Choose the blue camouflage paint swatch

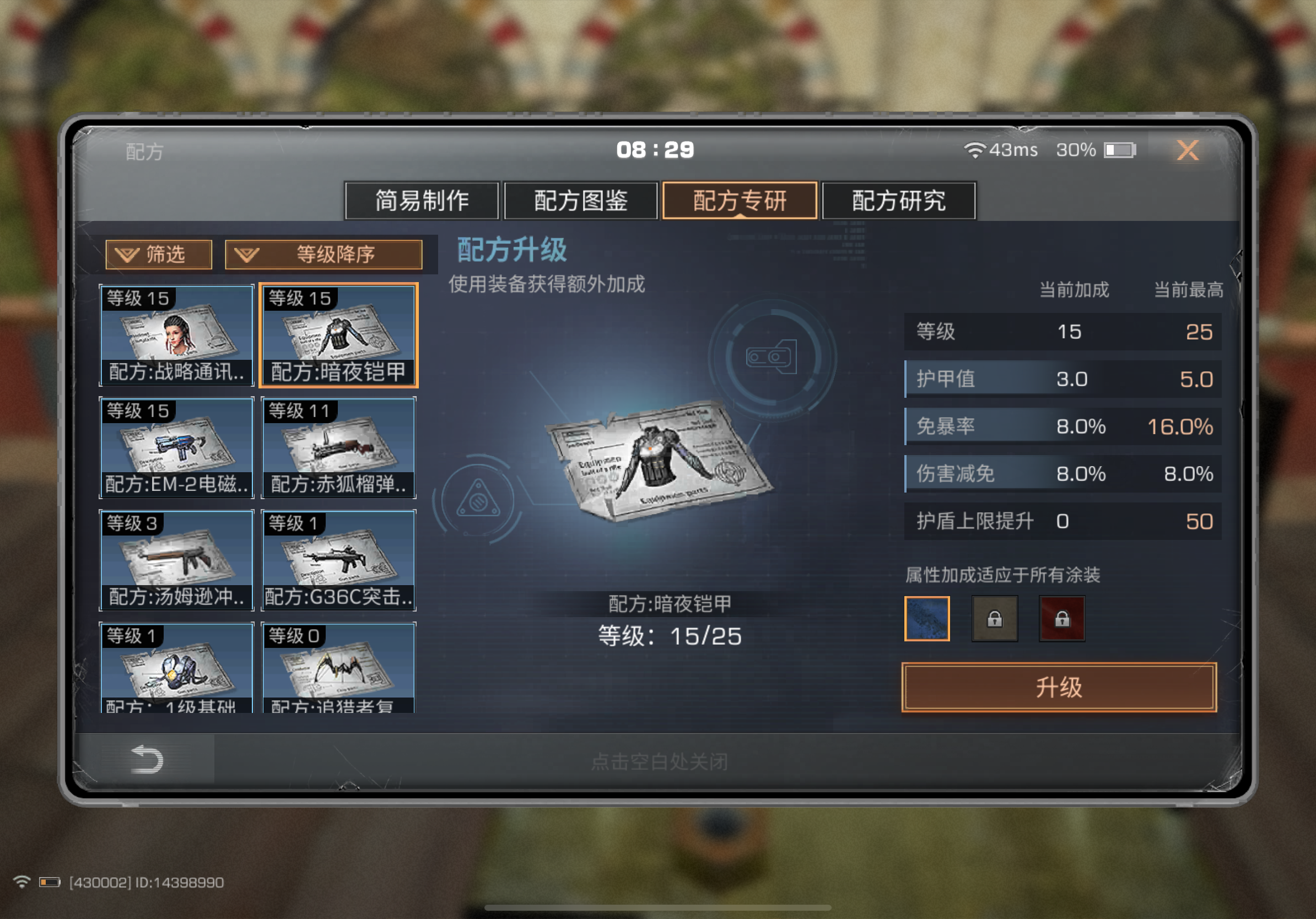pyautogui.click(x=927, y=618)
